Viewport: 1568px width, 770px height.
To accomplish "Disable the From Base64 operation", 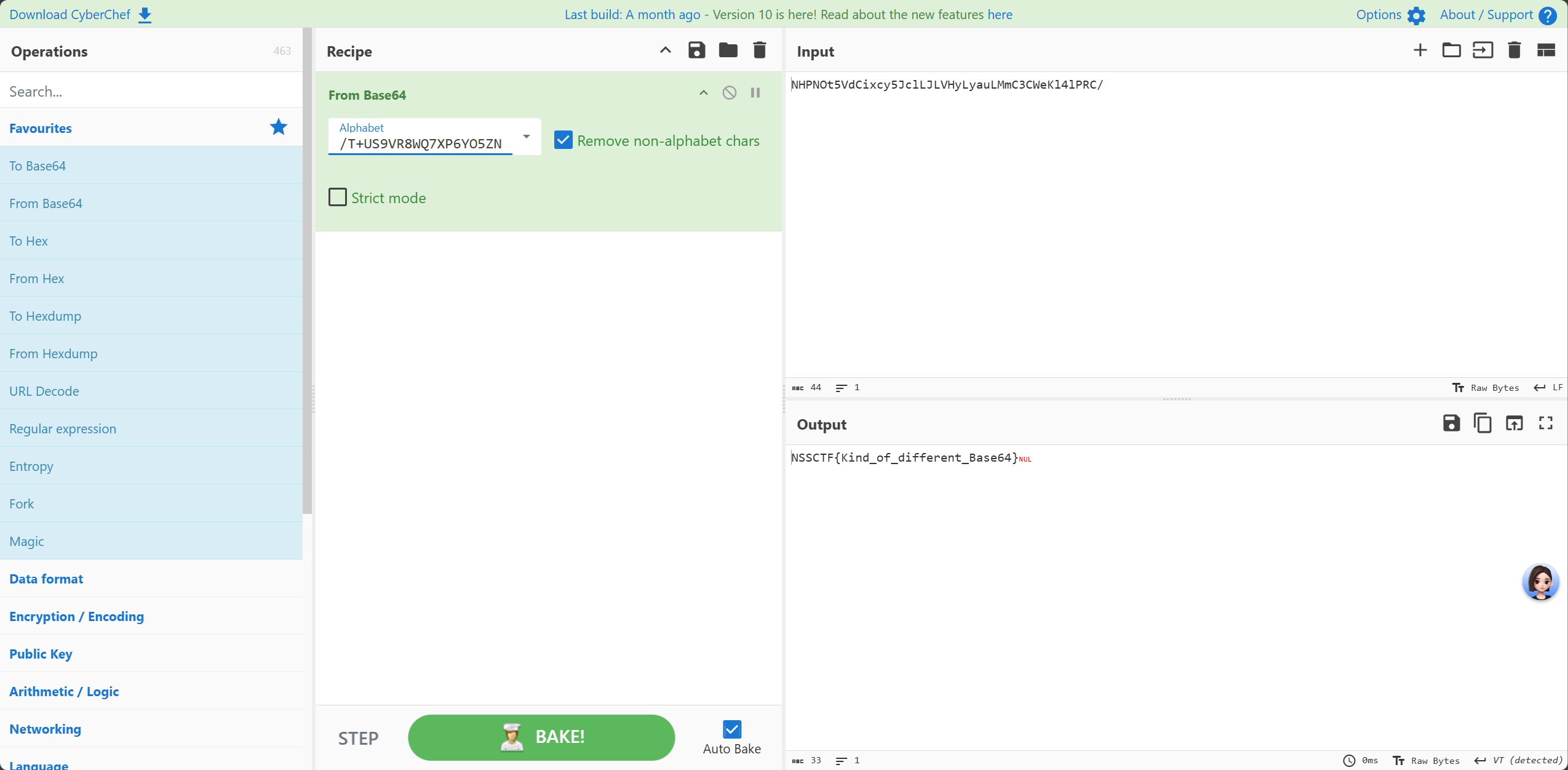I will (729, 93).
